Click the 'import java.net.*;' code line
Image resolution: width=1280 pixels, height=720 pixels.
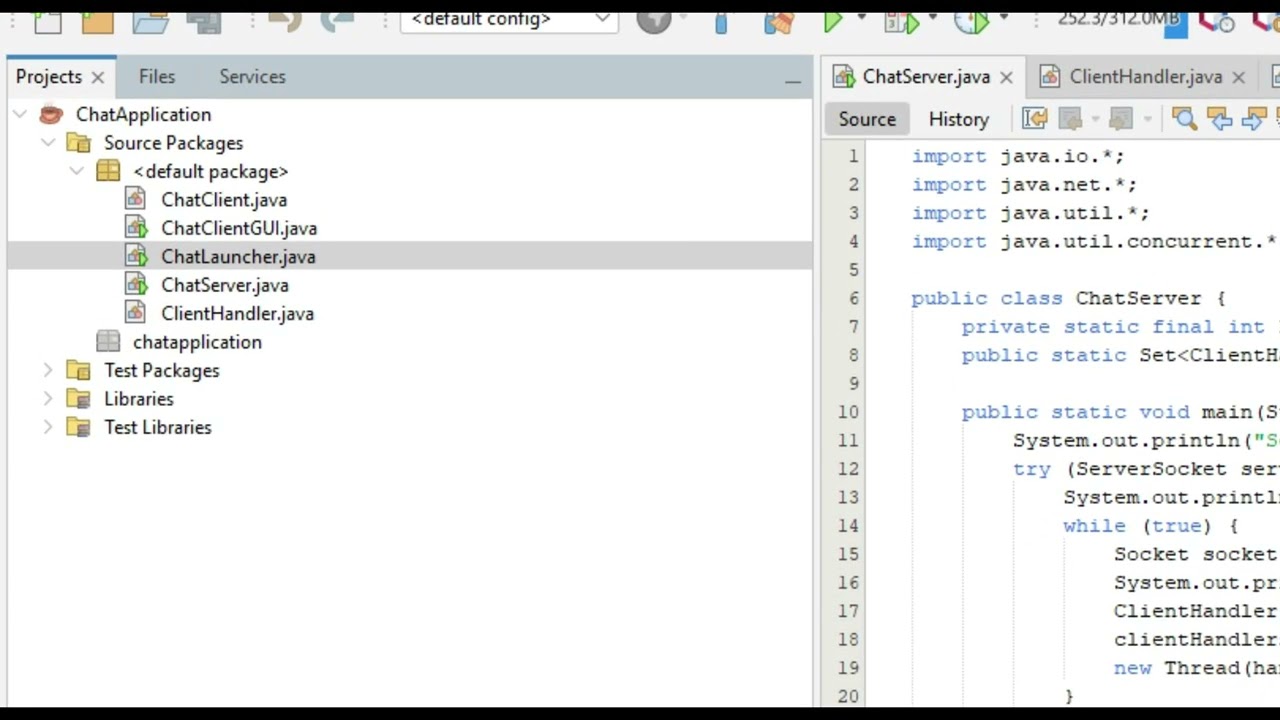click(1024, 185)
